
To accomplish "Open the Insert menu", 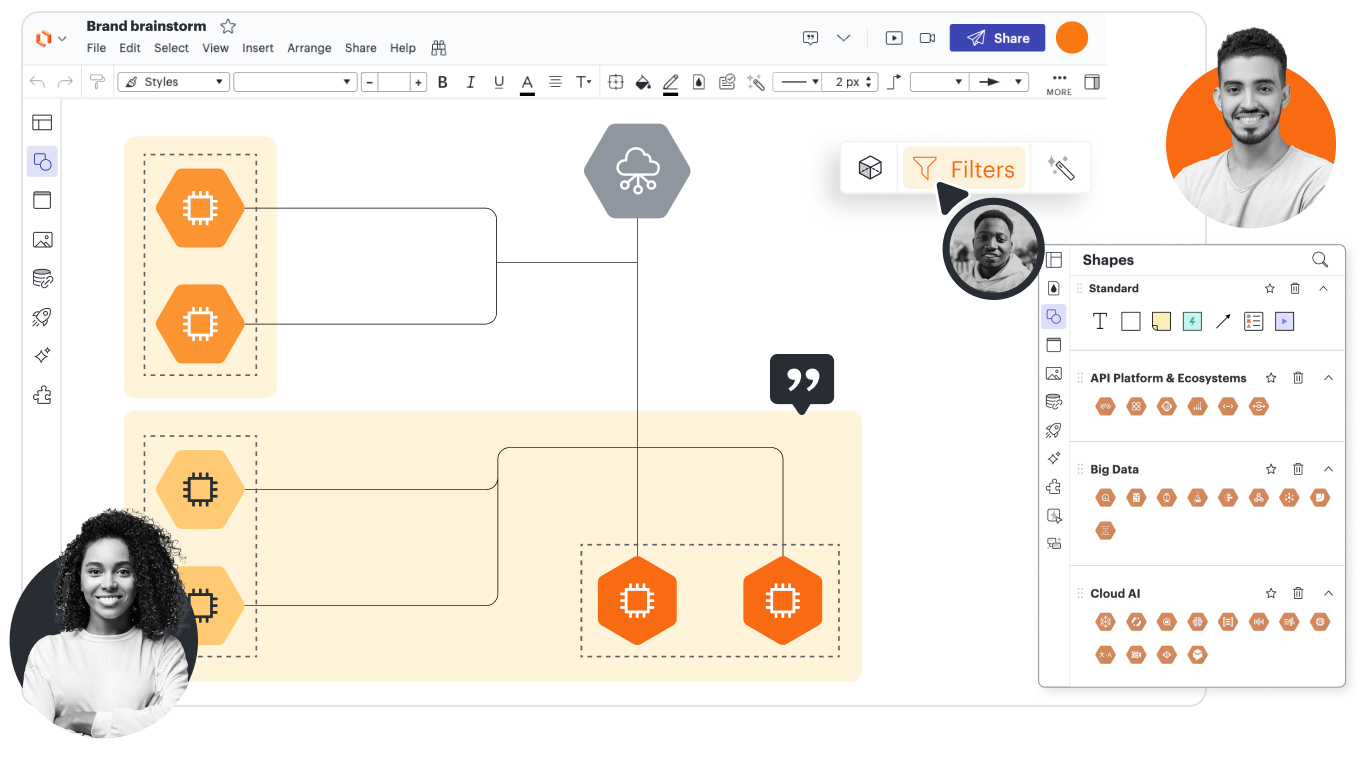I will click(258, 48).
